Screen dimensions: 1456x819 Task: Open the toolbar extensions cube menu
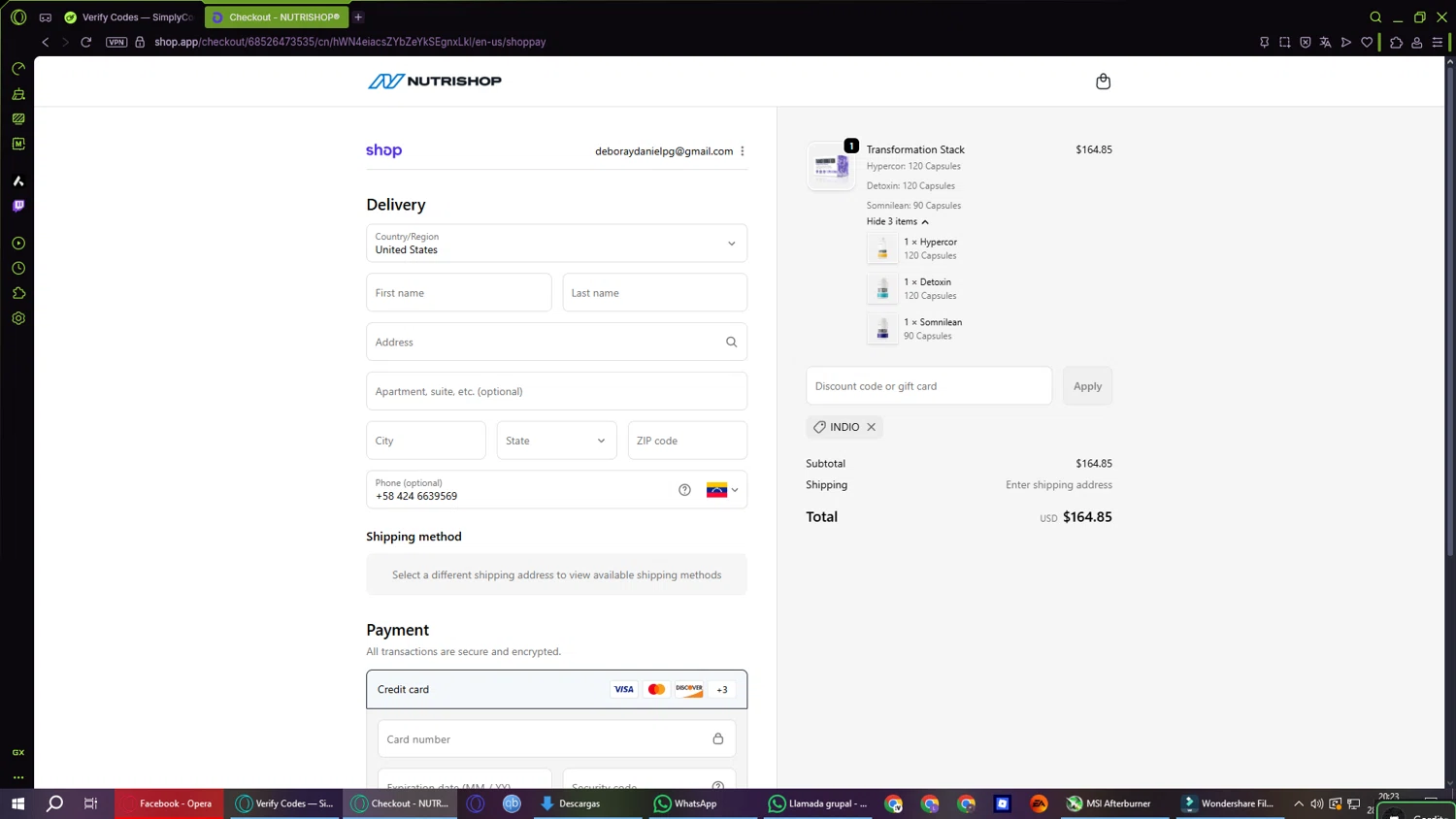1396,42
